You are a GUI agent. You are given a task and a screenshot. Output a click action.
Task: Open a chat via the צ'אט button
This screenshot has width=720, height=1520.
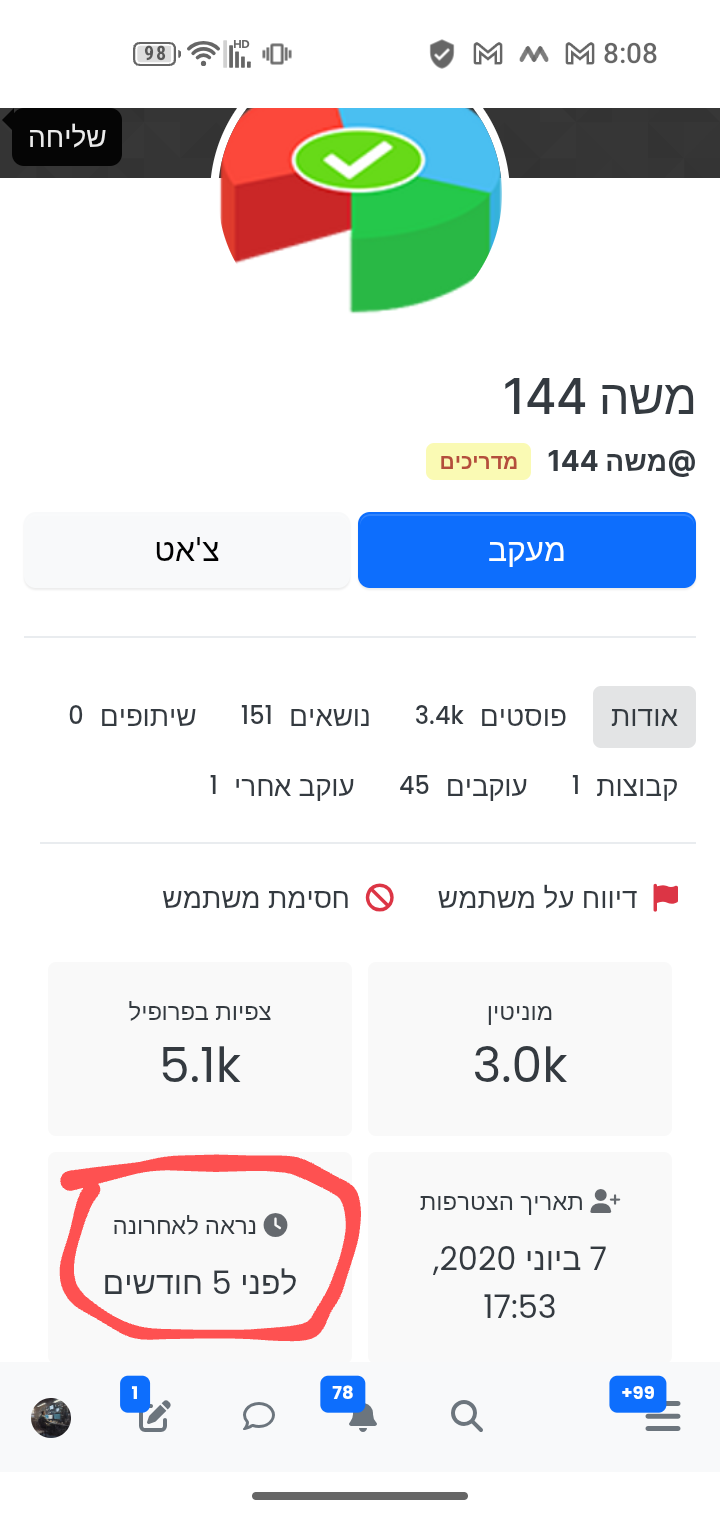[x=187, y=549]
